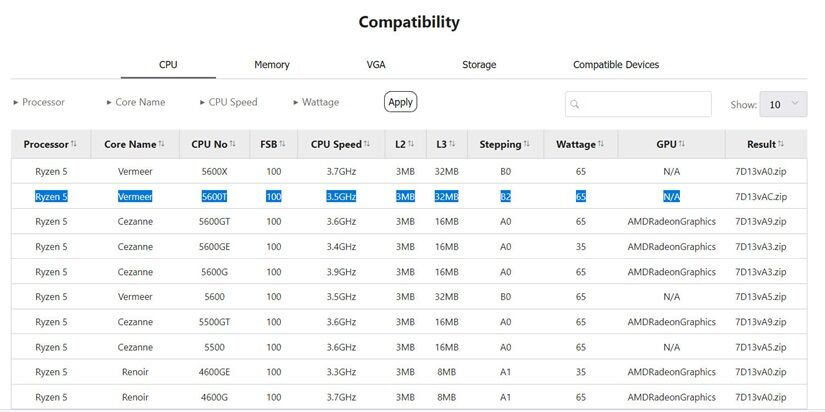The width and height of the screenshot is (825, 412).
Task: Click the Core Name sort arrows
Action: [162, 144]
